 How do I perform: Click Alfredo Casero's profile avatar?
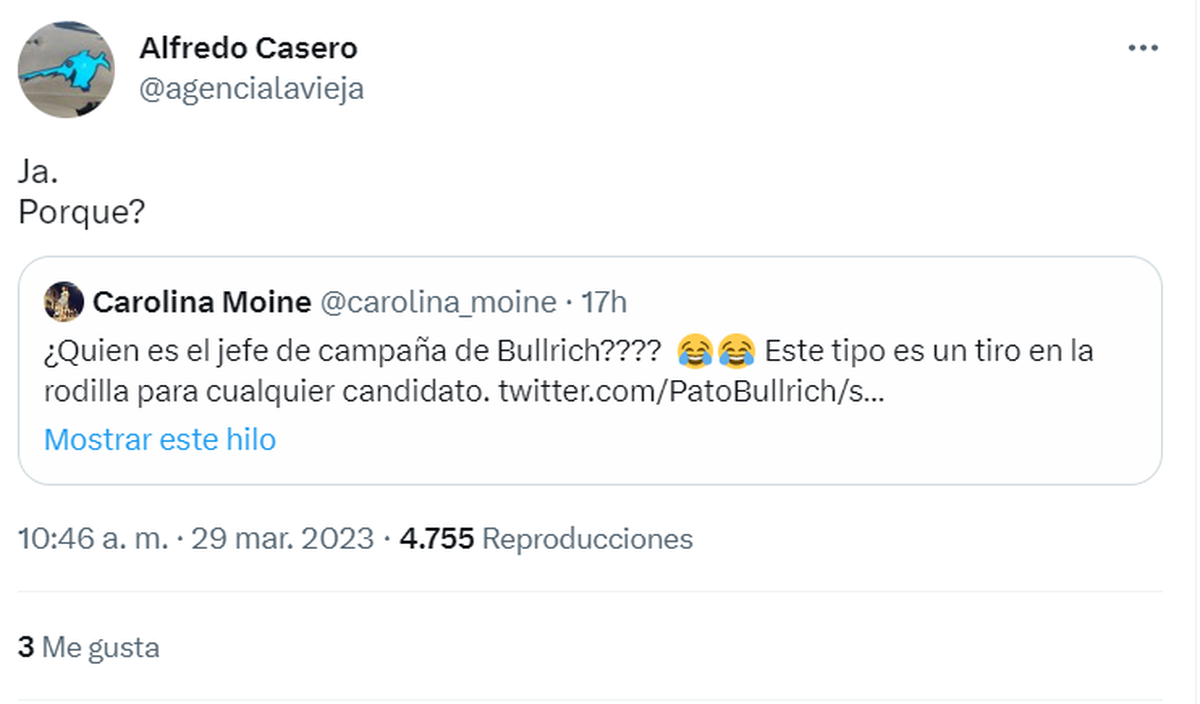(x=67, y=69)
